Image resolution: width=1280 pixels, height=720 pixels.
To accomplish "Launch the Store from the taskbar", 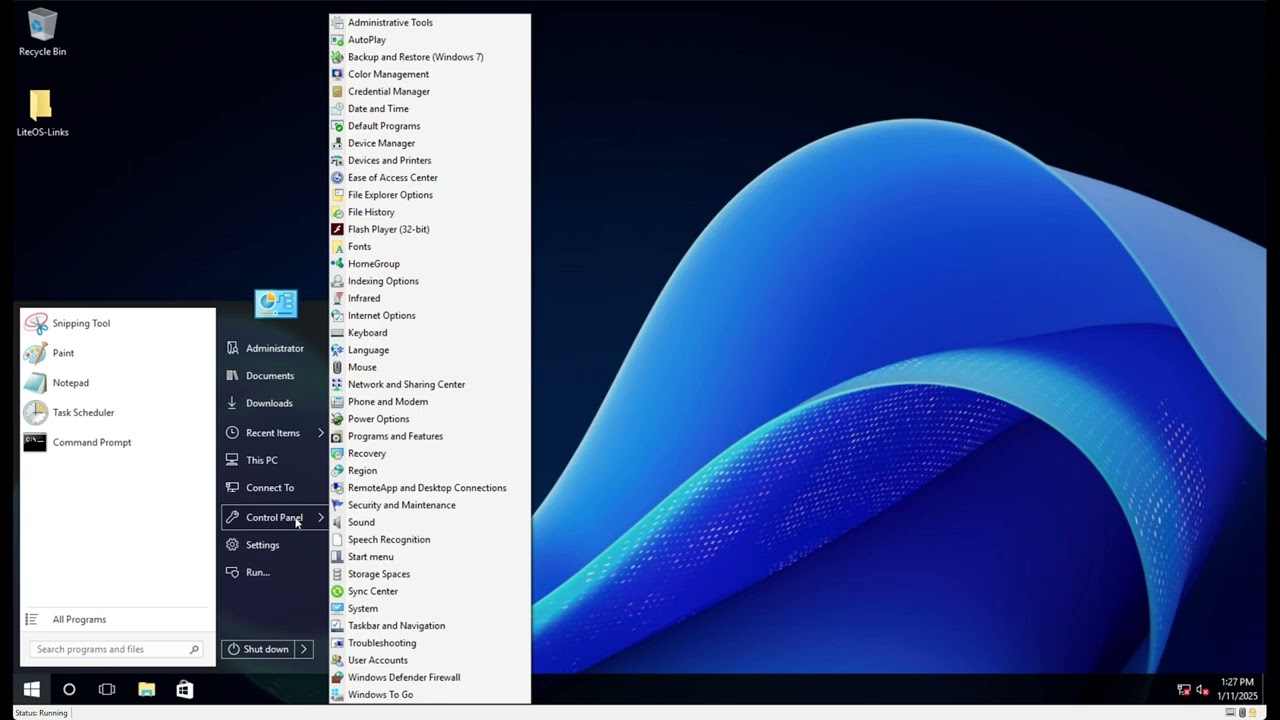I will [184, 689].
